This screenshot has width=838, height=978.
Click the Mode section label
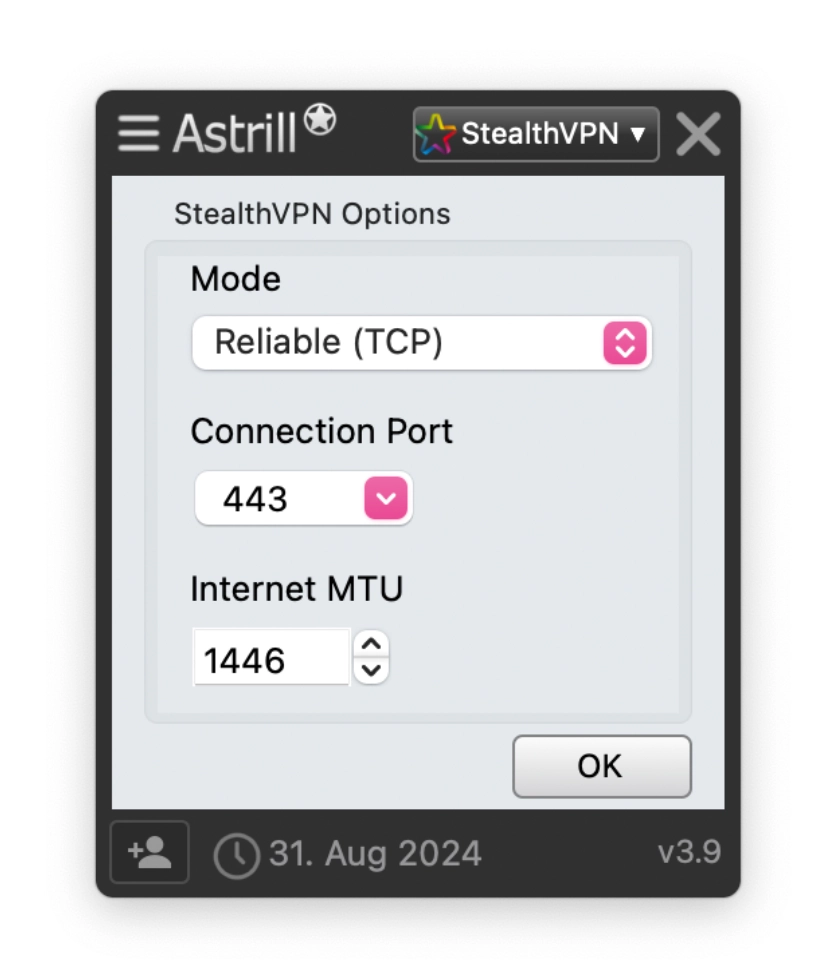point(234,279)
